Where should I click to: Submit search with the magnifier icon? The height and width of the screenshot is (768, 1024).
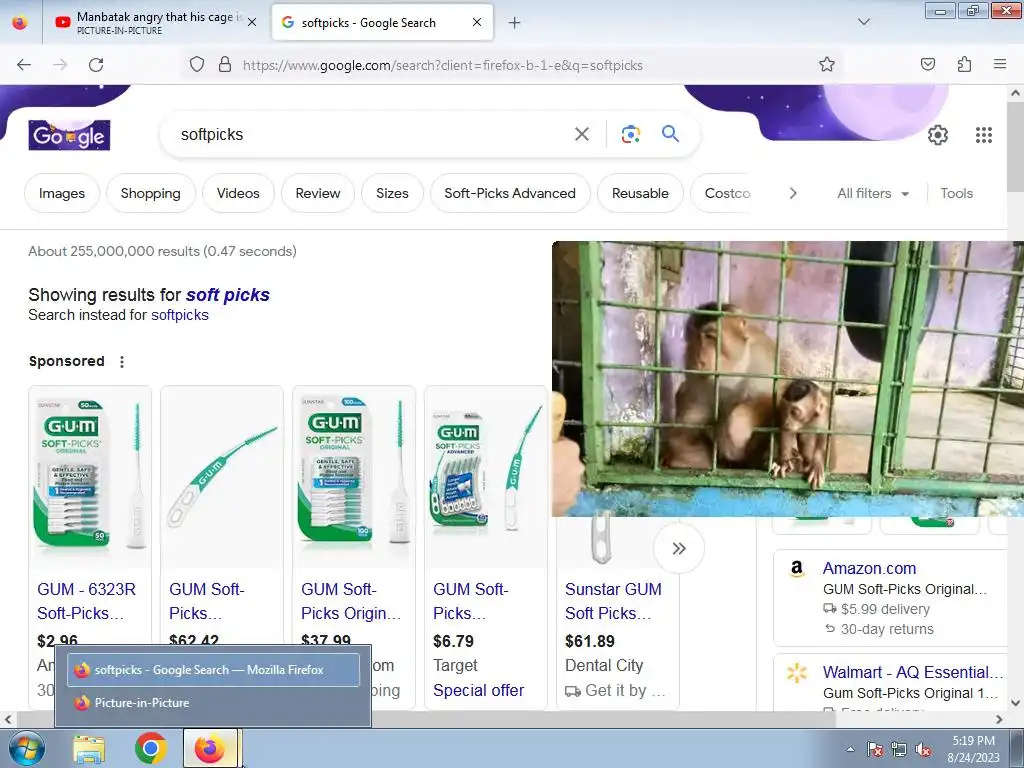[x=670, y=134]
